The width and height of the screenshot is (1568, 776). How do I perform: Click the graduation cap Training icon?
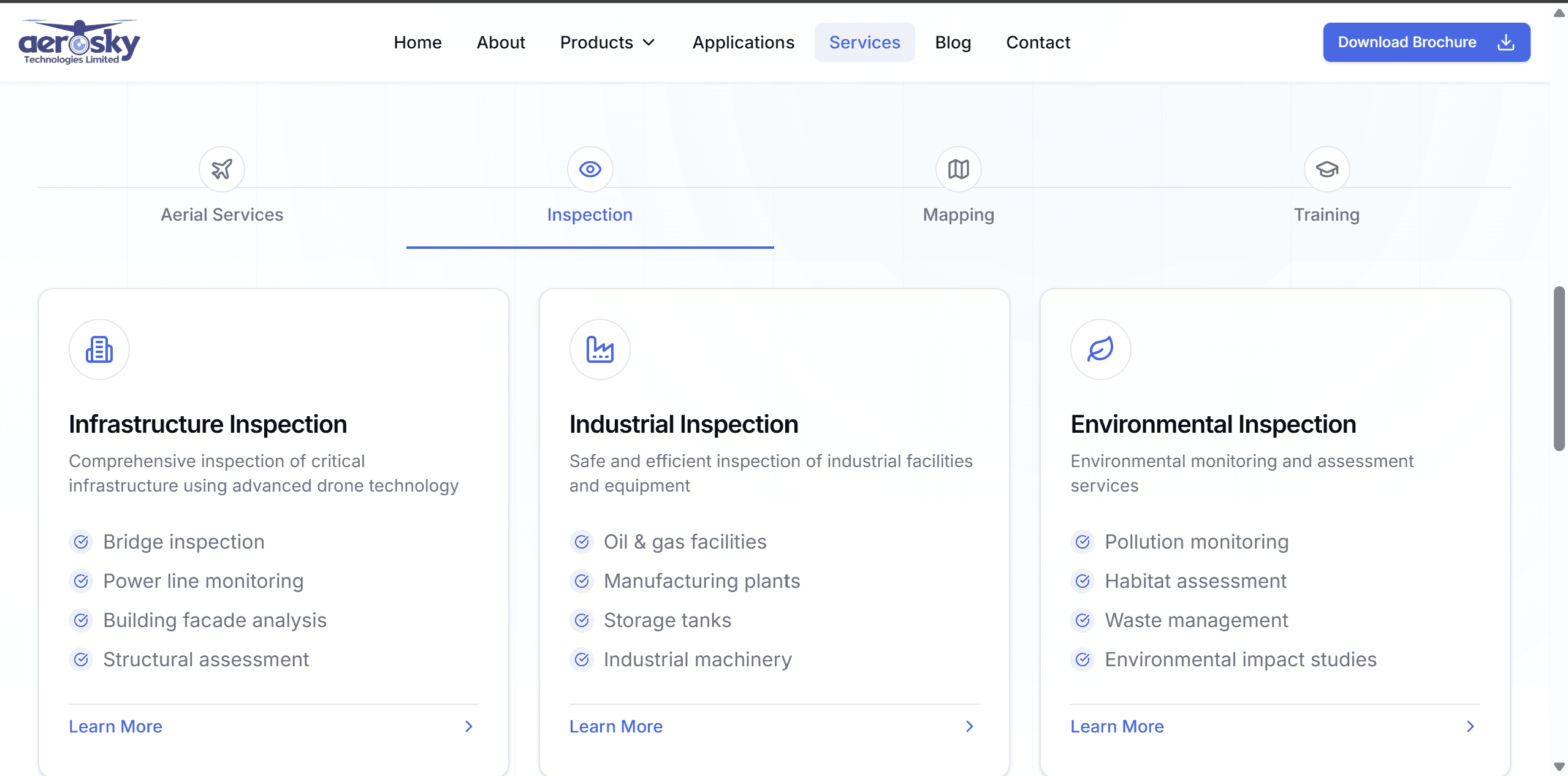(x=1326, y=169)
